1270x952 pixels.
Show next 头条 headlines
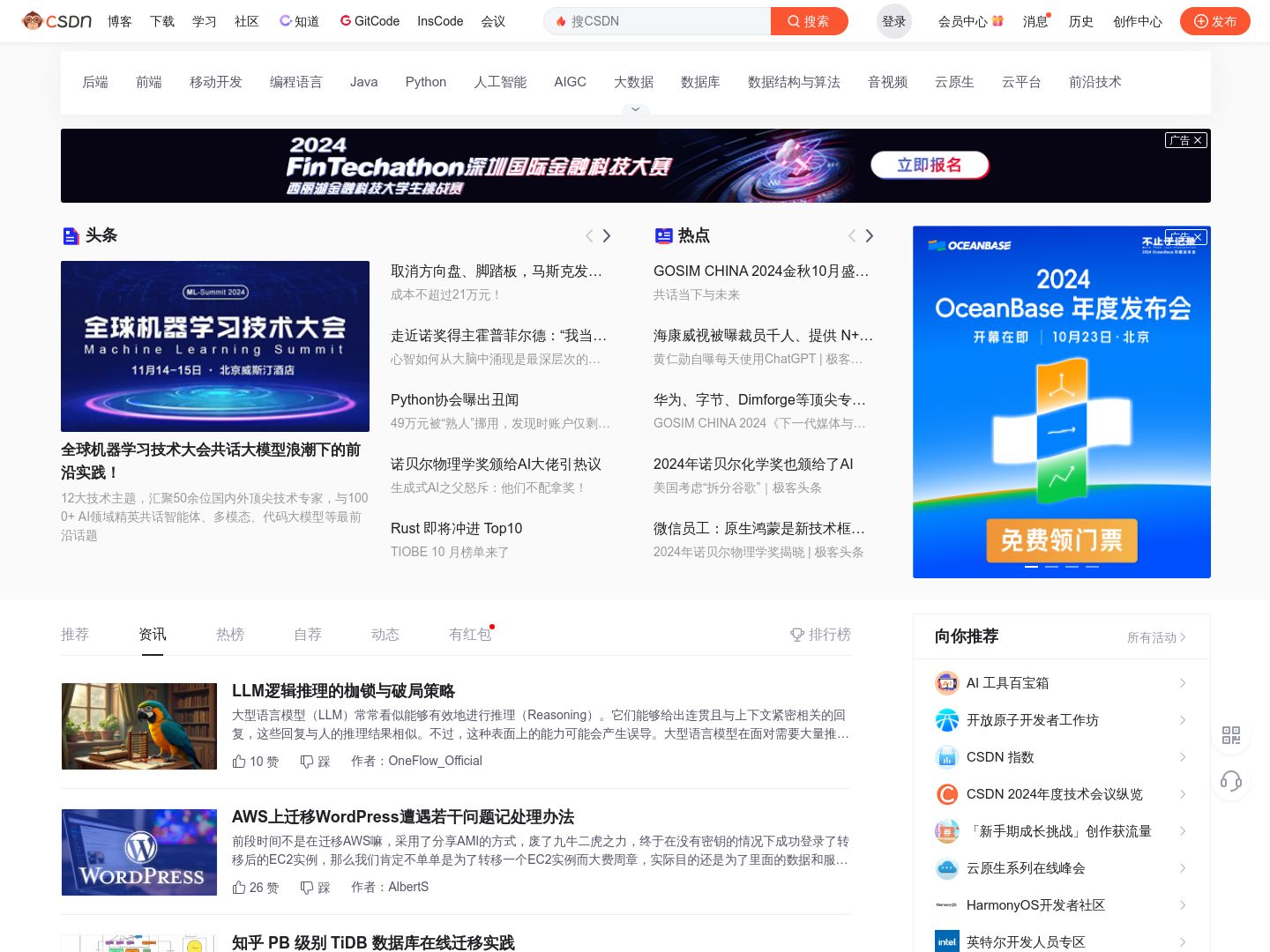pos(607,235)
